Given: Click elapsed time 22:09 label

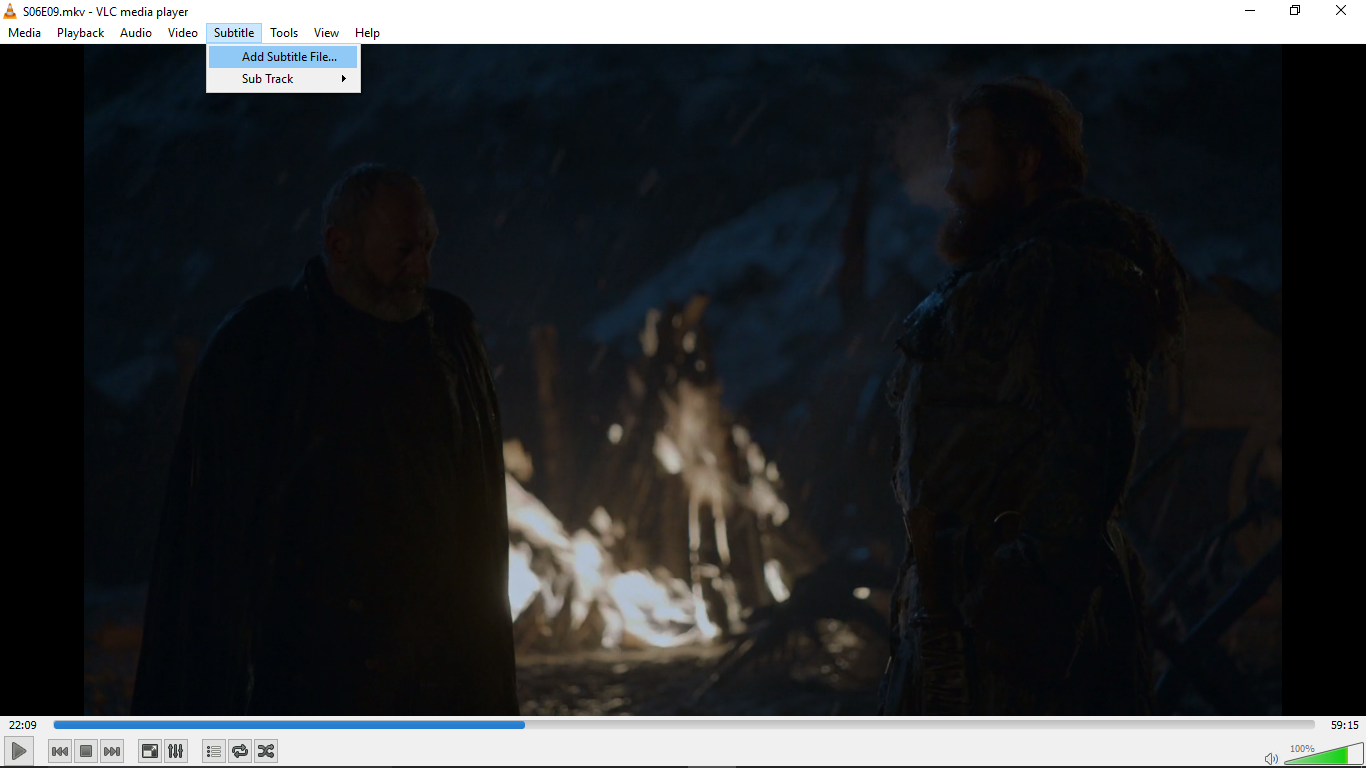Looking at the screenshot, I should [23, 725].
